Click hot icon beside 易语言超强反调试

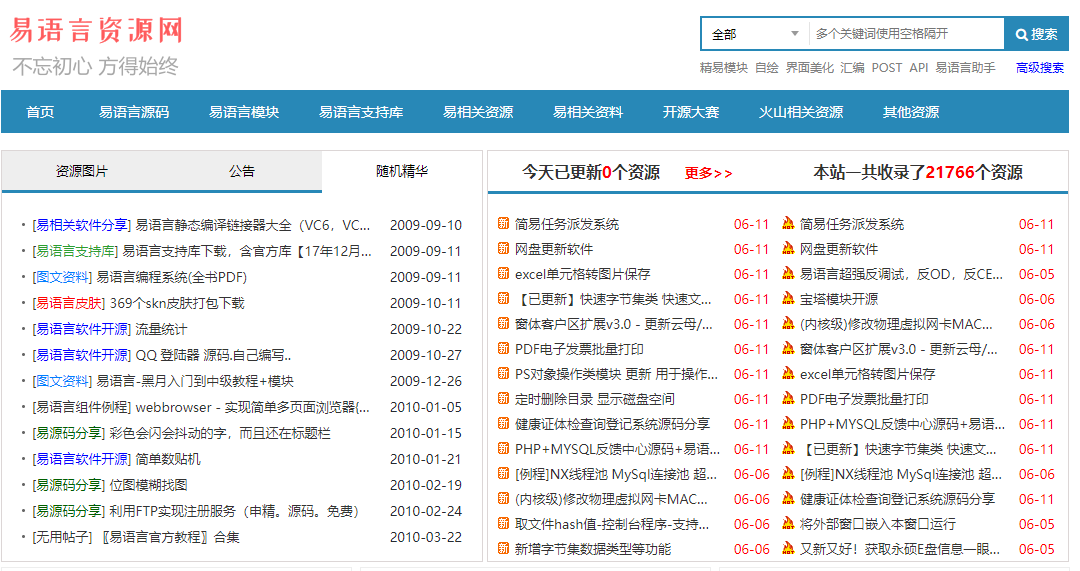pos(789,273)
